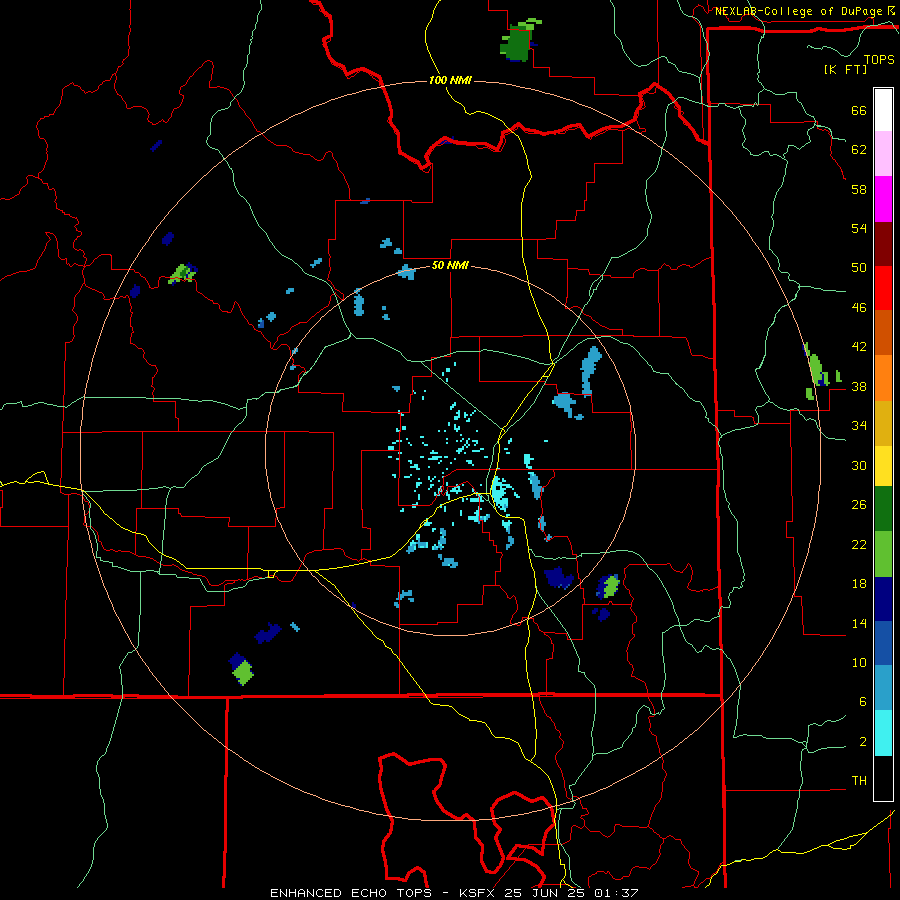
Task: Click the navy blue legend band
Action: coord(883,599)
